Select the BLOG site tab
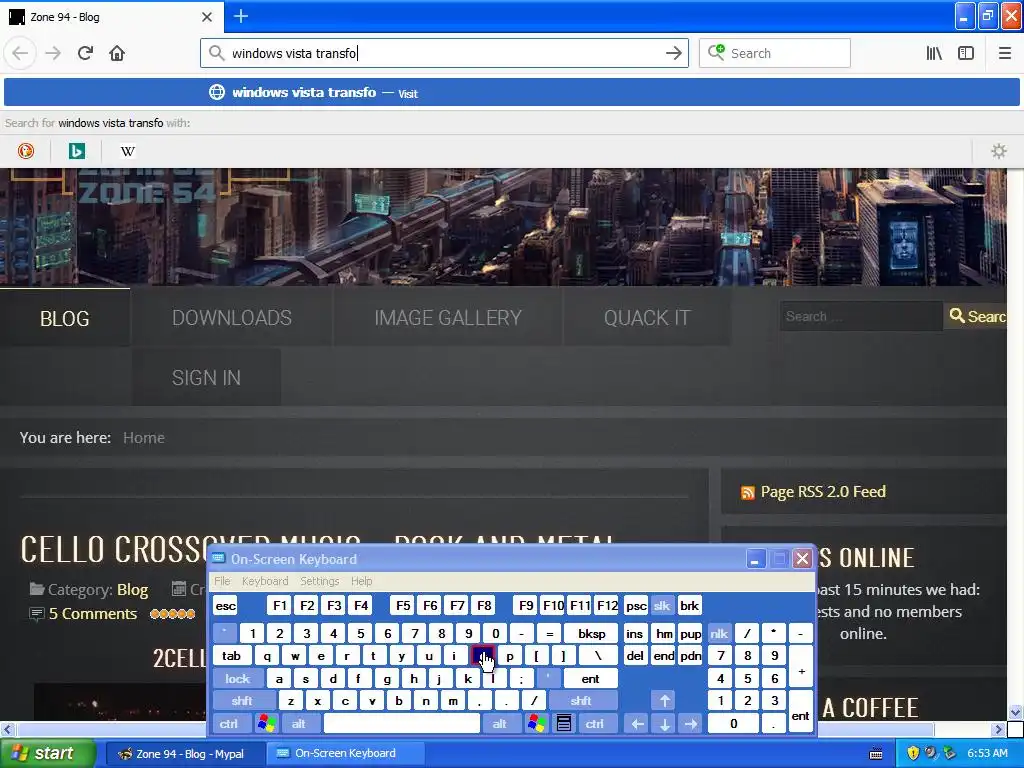The height and width of the screenshot is (768, 1024). pos(65,318)
